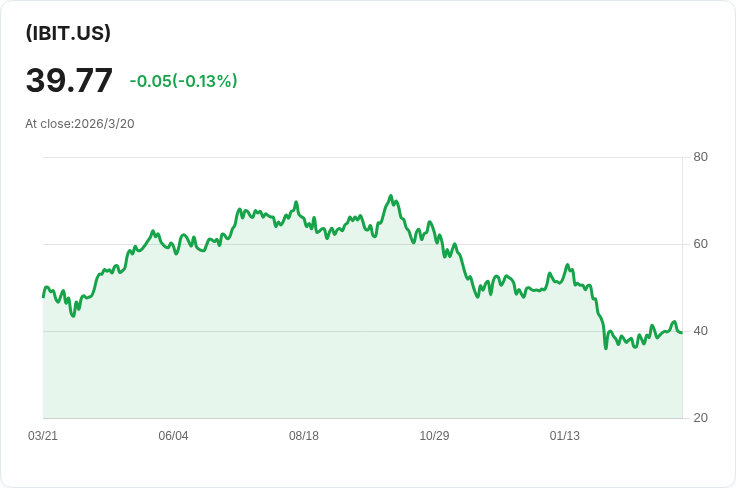The height and width of the screenshot is (488, 736).
Task: Click the chart line's lowest dip
Action: (x=606, y=348)
